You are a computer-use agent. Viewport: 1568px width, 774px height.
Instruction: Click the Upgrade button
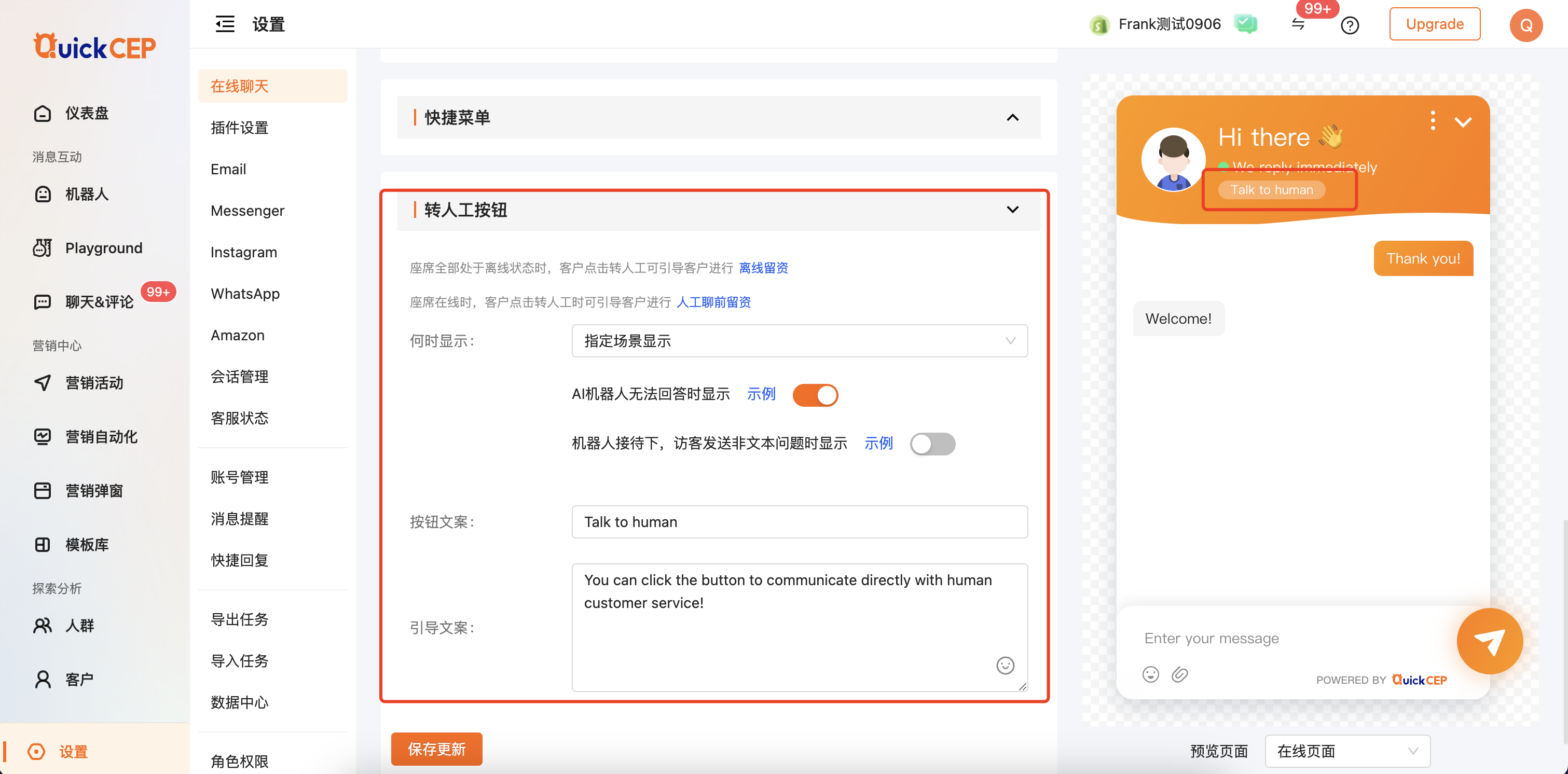[x=1434, y=24]
